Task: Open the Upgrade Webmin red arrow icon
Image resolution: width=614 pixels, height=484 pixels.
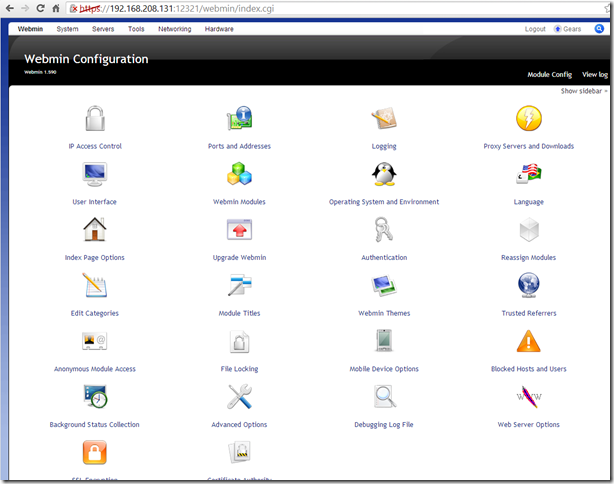Action: [239, 229]
